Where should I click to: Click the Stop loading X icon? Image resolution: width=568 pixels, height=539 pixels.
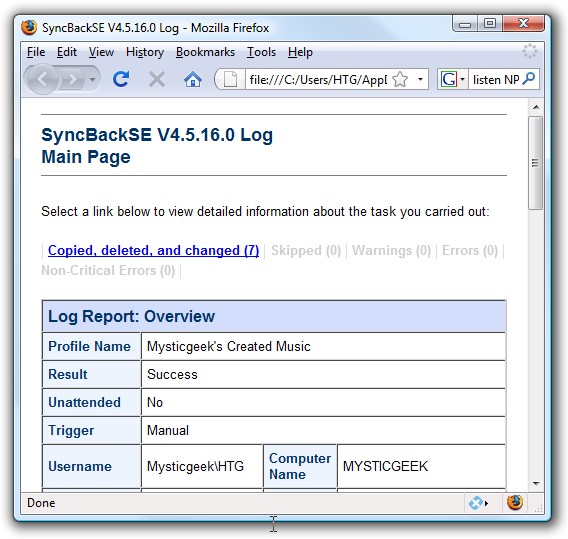coord(157,79)
